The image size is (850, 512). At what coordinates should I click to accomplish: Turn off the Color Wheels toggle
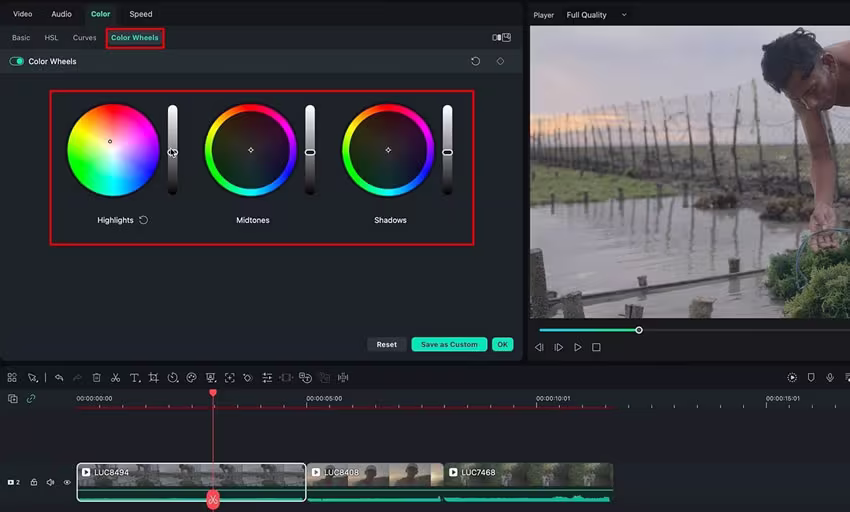click(16, 61)
